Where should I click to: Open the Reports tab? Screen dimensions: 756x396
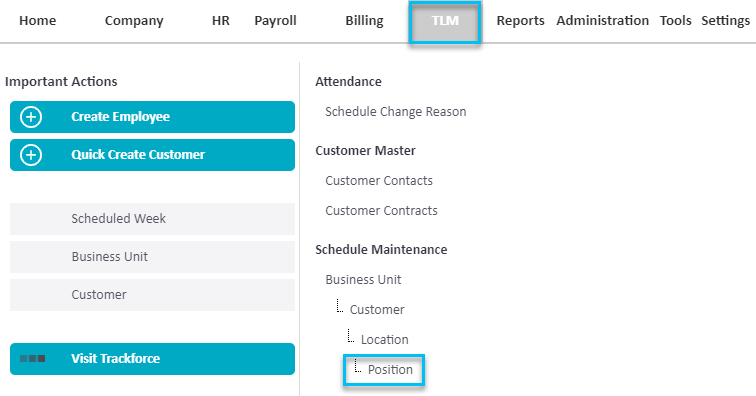pyautogui.click(x=520, y=21)
